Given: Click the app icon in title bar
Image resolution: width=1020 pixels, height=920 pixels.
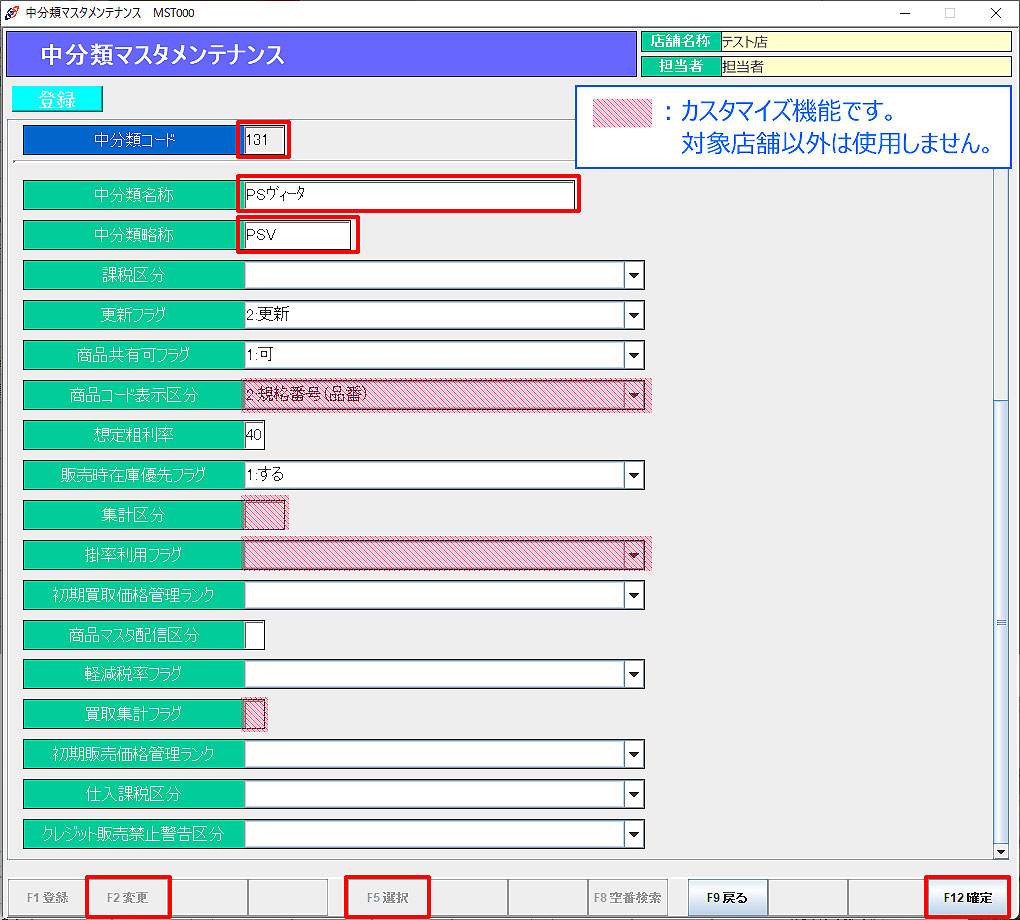Looking at the screenshot, I should [x=11, y=12].
